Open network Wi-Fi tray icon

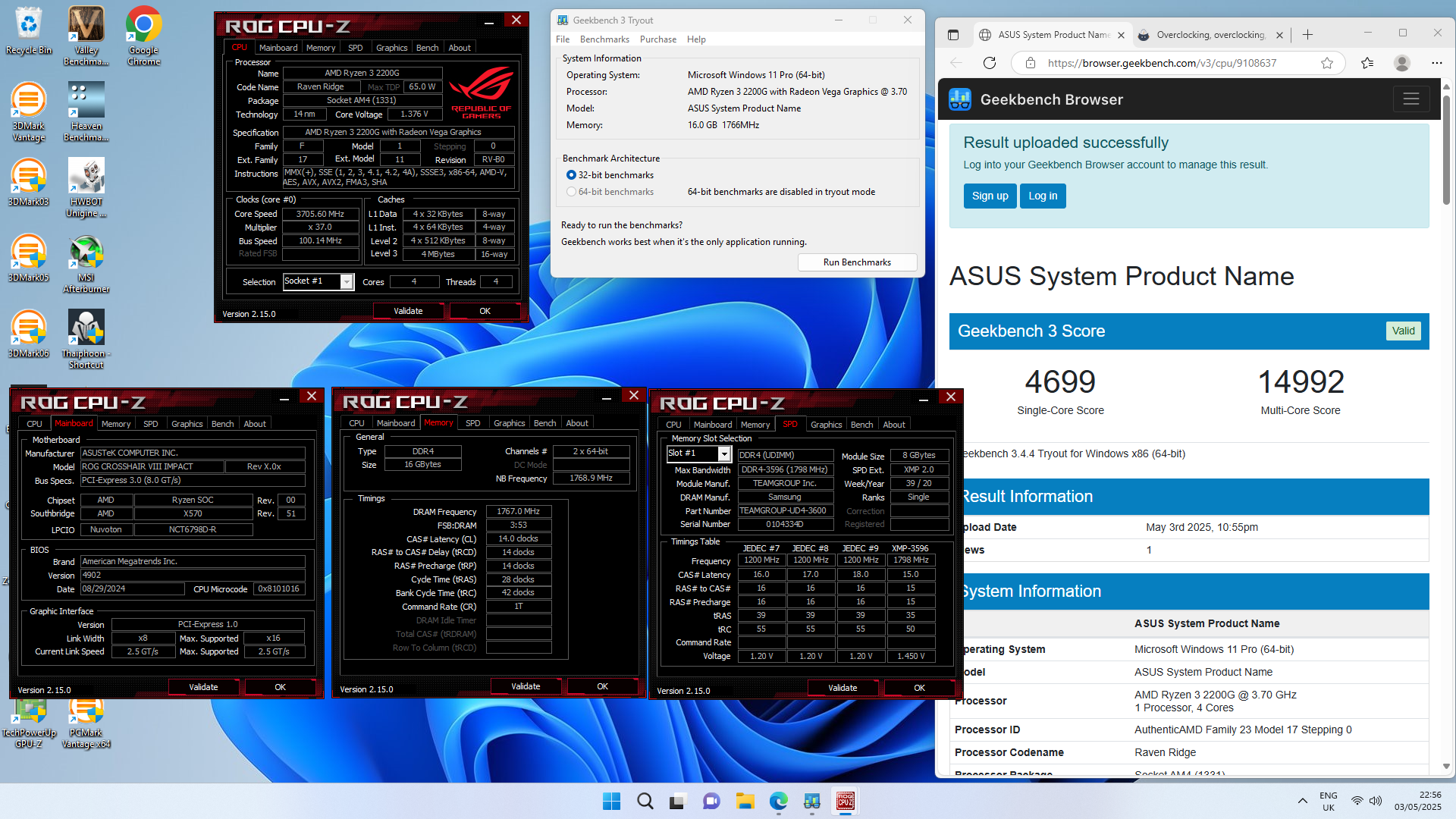[1357, 801]
